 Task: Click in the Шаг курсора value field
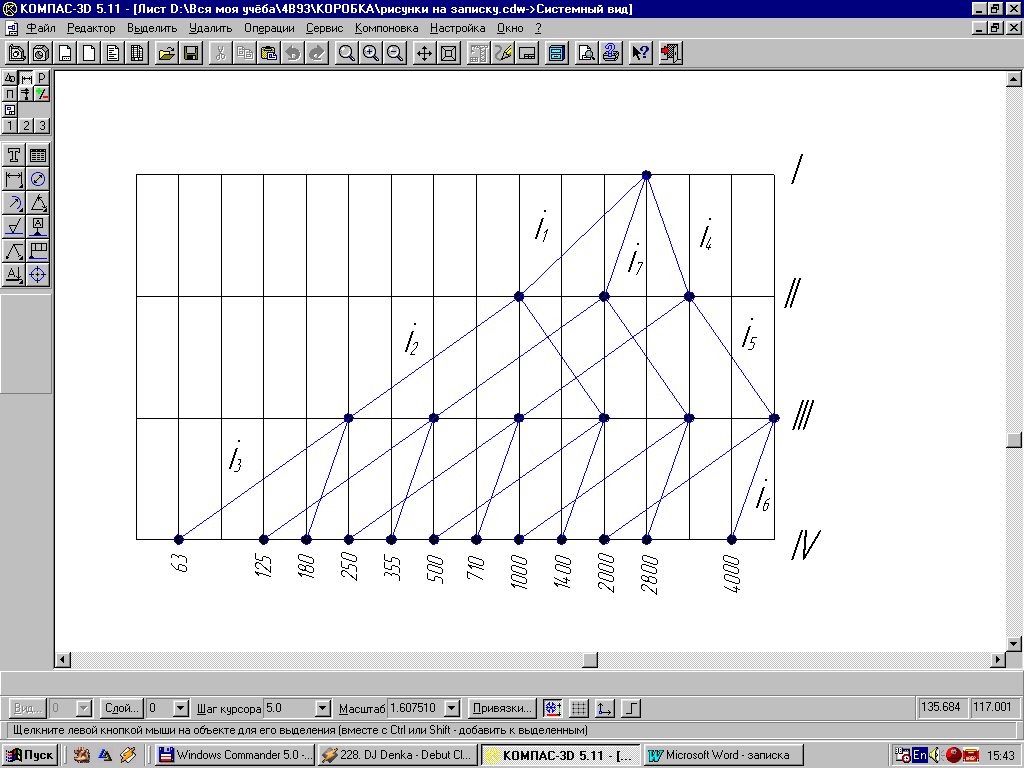pyautogui.click(x=289, y=708)
